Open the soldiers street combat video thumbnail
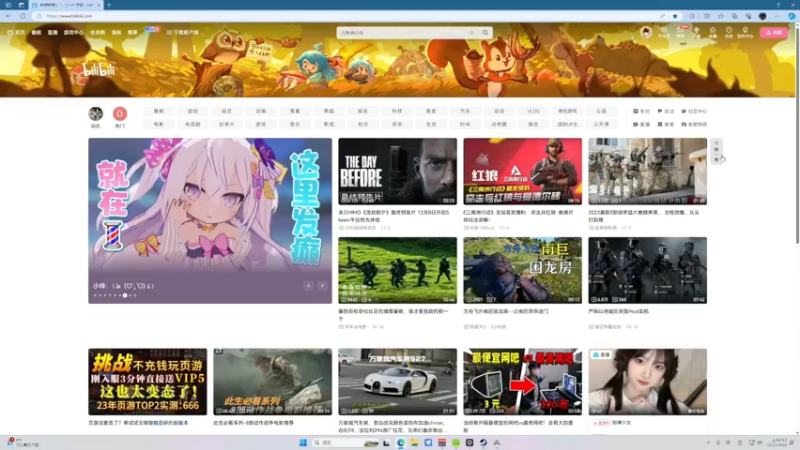 [x=647, y=171]
